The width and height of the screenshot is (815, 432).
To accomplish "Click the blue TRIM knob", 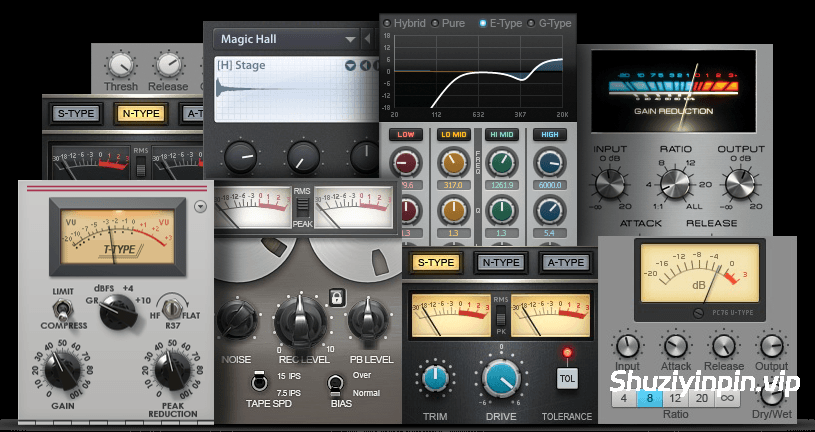I will point(436,377).
